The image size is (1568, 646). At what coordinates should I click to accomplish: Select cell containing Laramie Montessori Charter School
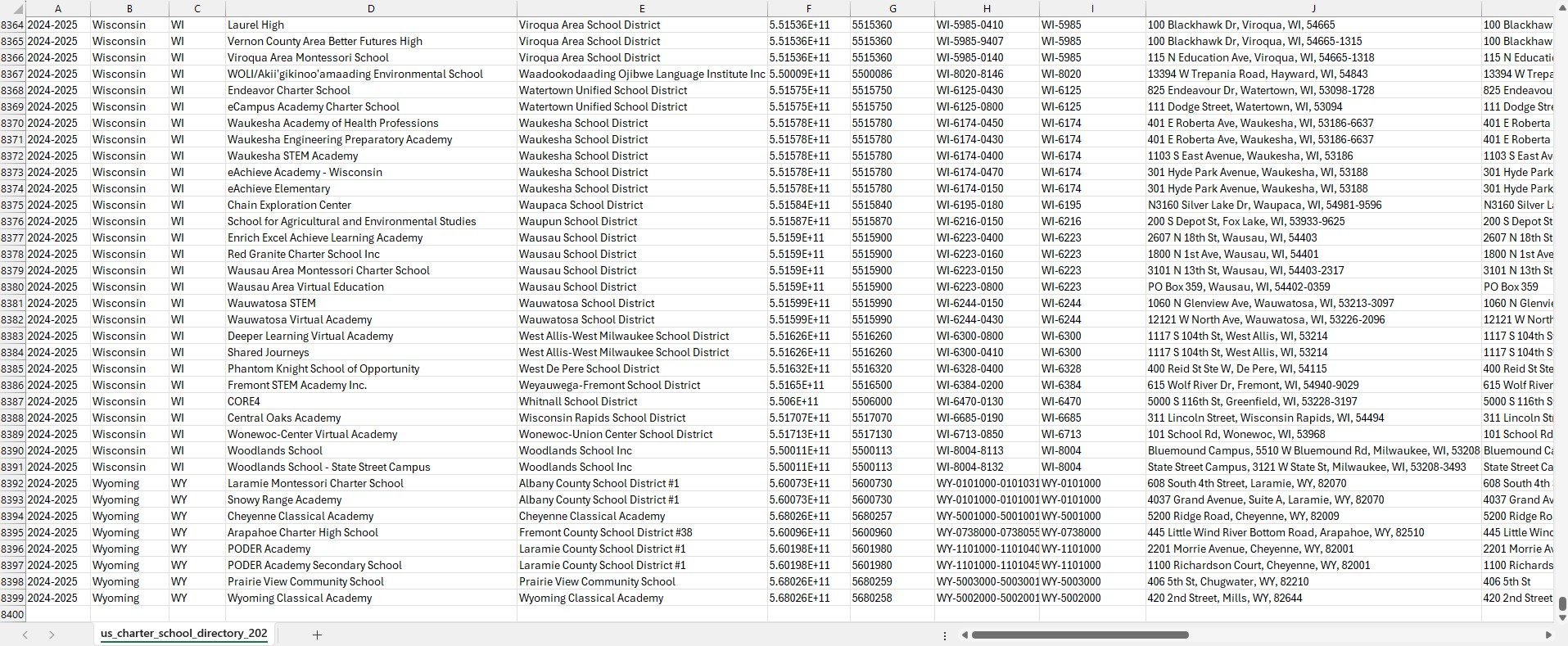(x=315, y=484)
